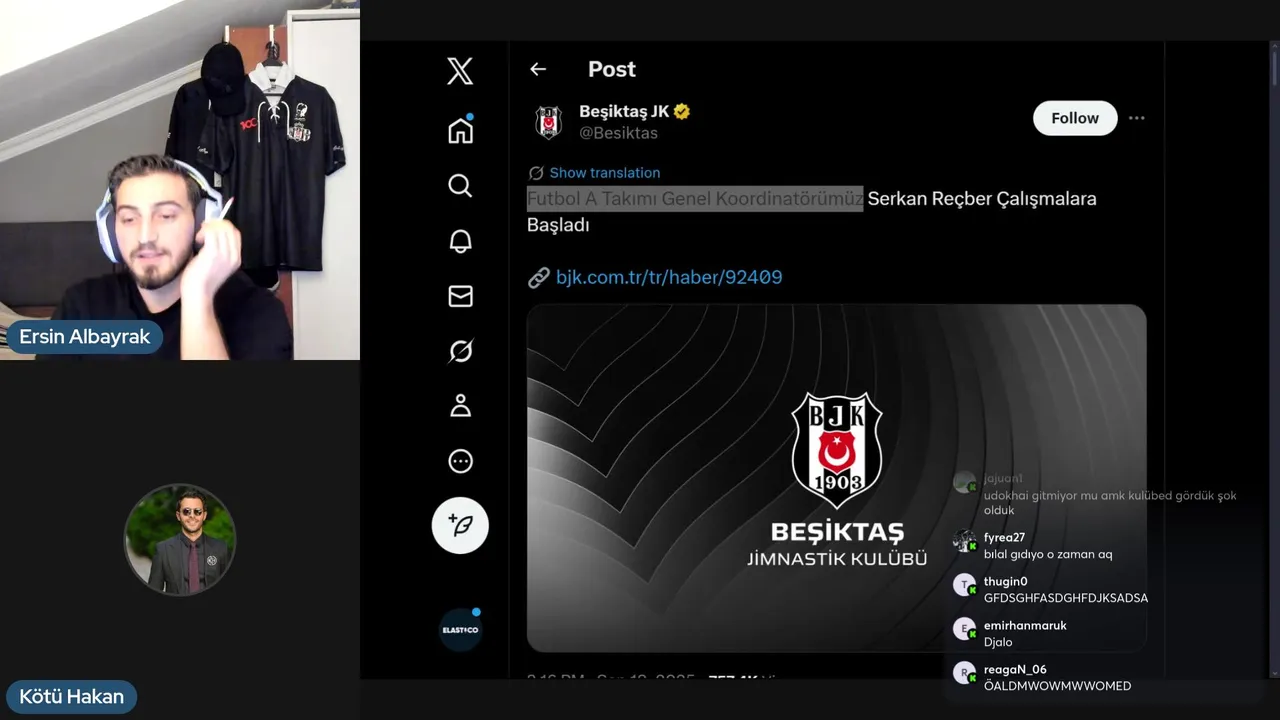
Task: Click the verified gold badge
Action: 682,111
